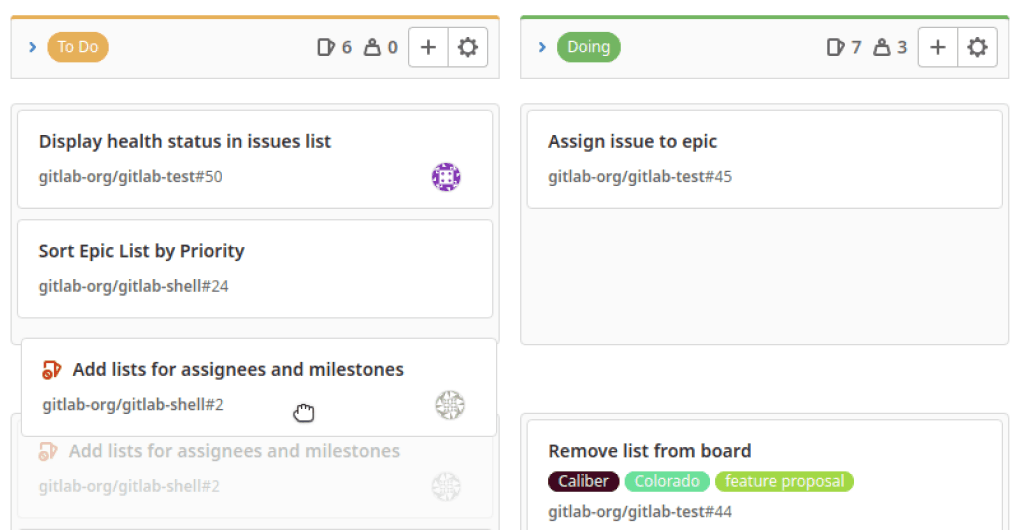Click the issue count icon in To Do header
The width and height of the screenshot is (1018, 530).
(x=325, y=47)
